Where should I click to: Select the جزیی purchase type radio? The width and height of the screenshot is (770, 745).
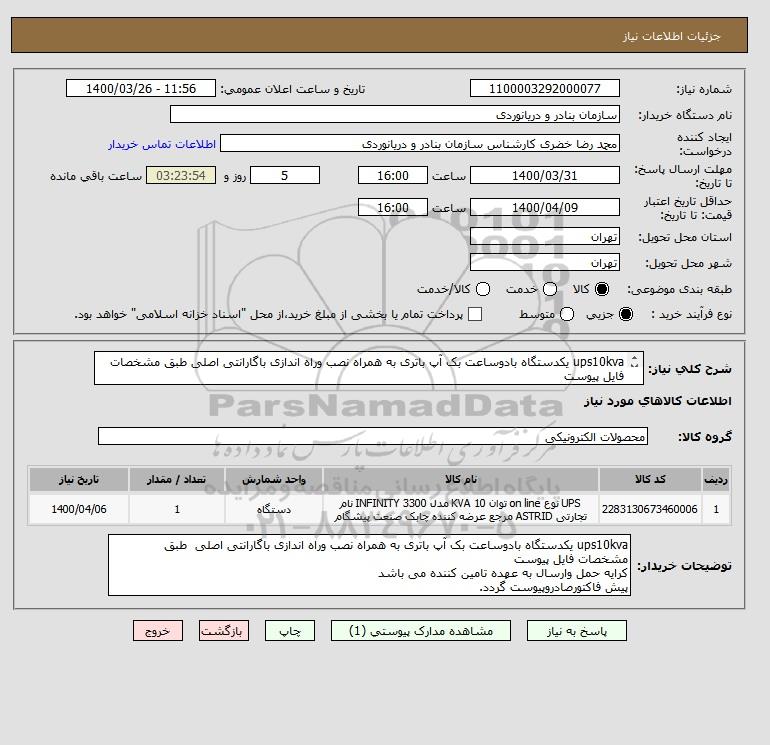click(x=626, y=314)
